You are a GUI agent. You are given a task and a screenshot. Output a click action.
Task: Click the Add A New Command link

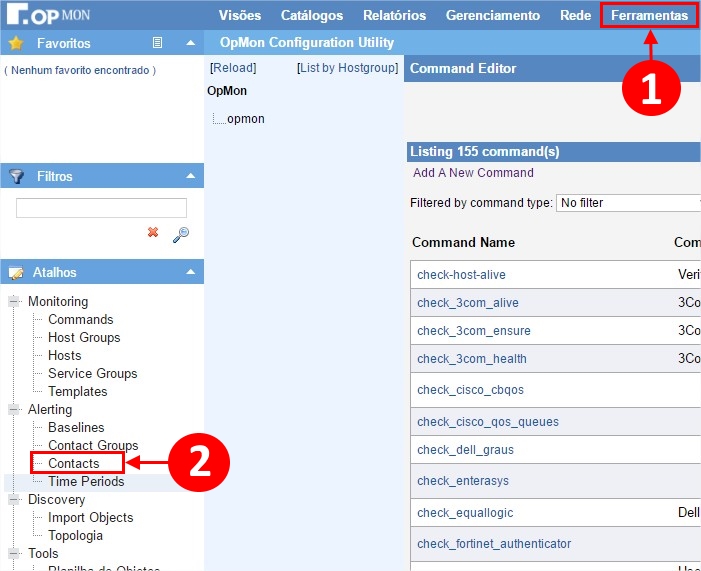coord(473,173)
